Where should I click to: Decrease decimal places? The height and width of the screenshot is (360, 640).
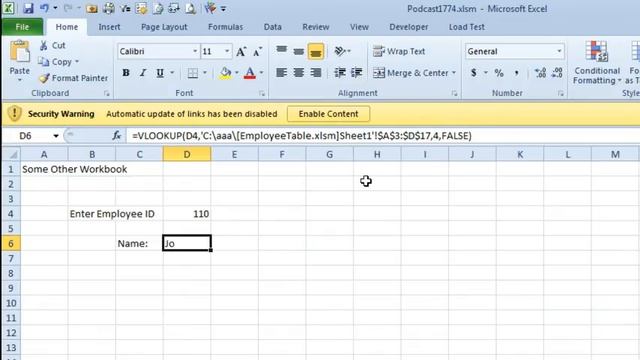(x=557, y=73)
